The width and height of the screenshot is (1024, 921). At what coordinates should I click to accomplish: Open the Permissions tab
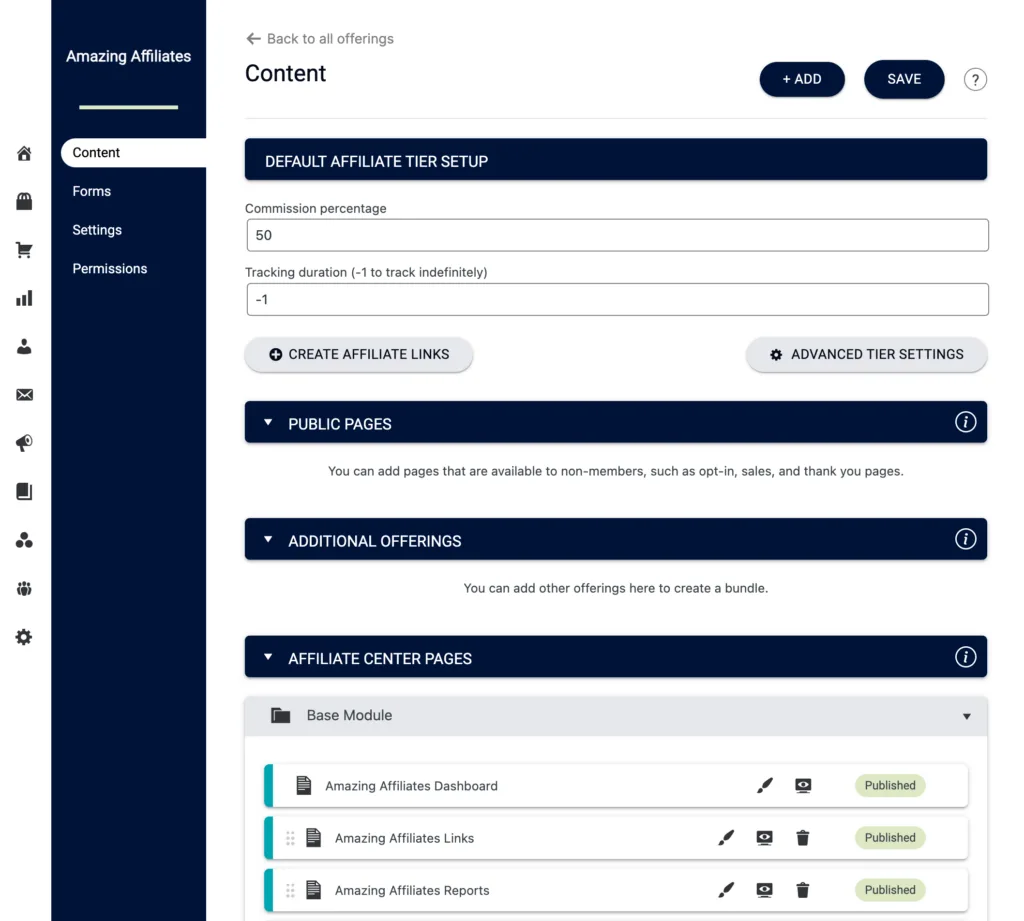[x=110, y=268]
